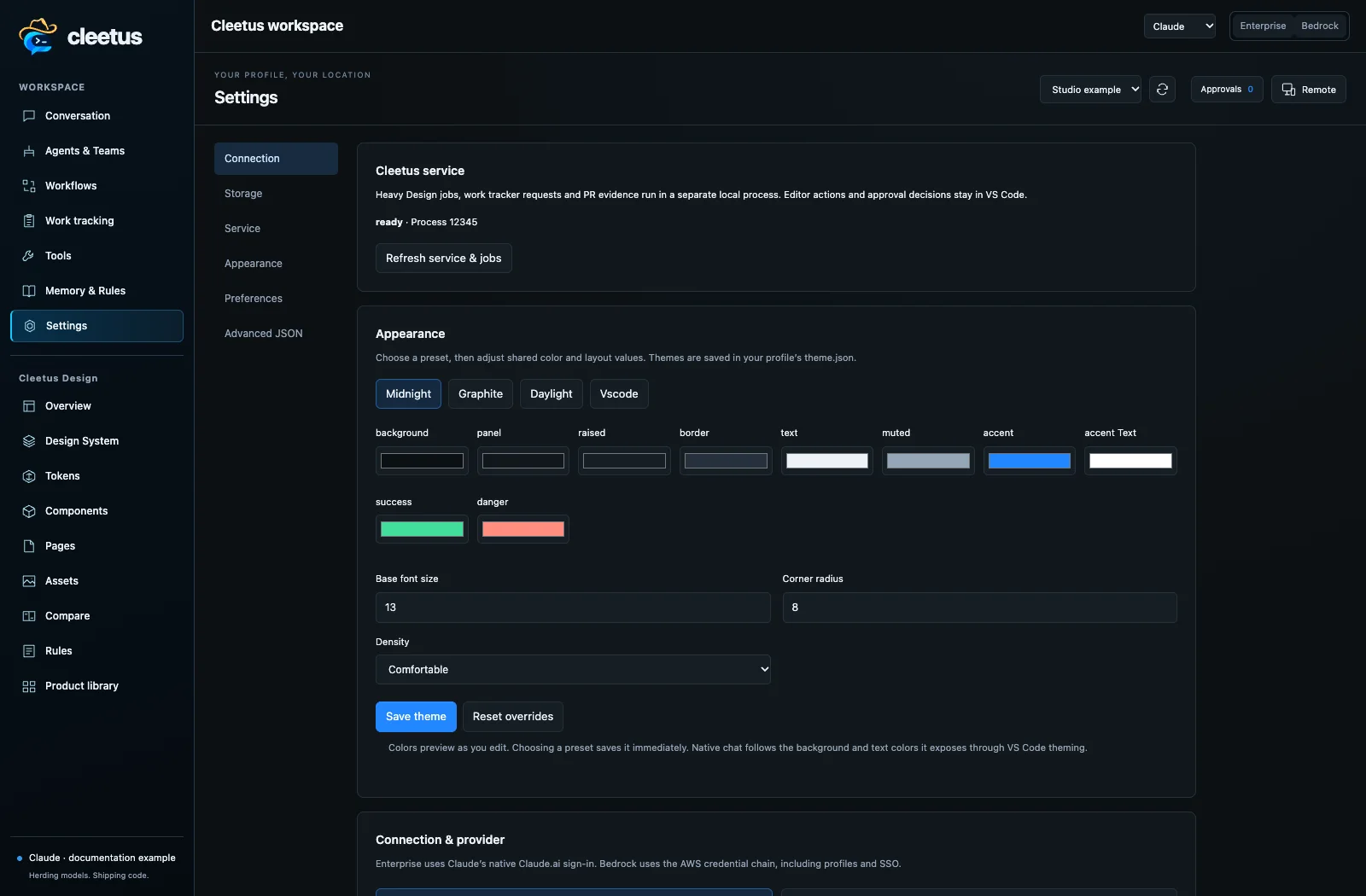Click the Agents & Teams sidebar icon
This screenshot has width=1366, height=896.
pyautogui.click(x=29, y=151)
